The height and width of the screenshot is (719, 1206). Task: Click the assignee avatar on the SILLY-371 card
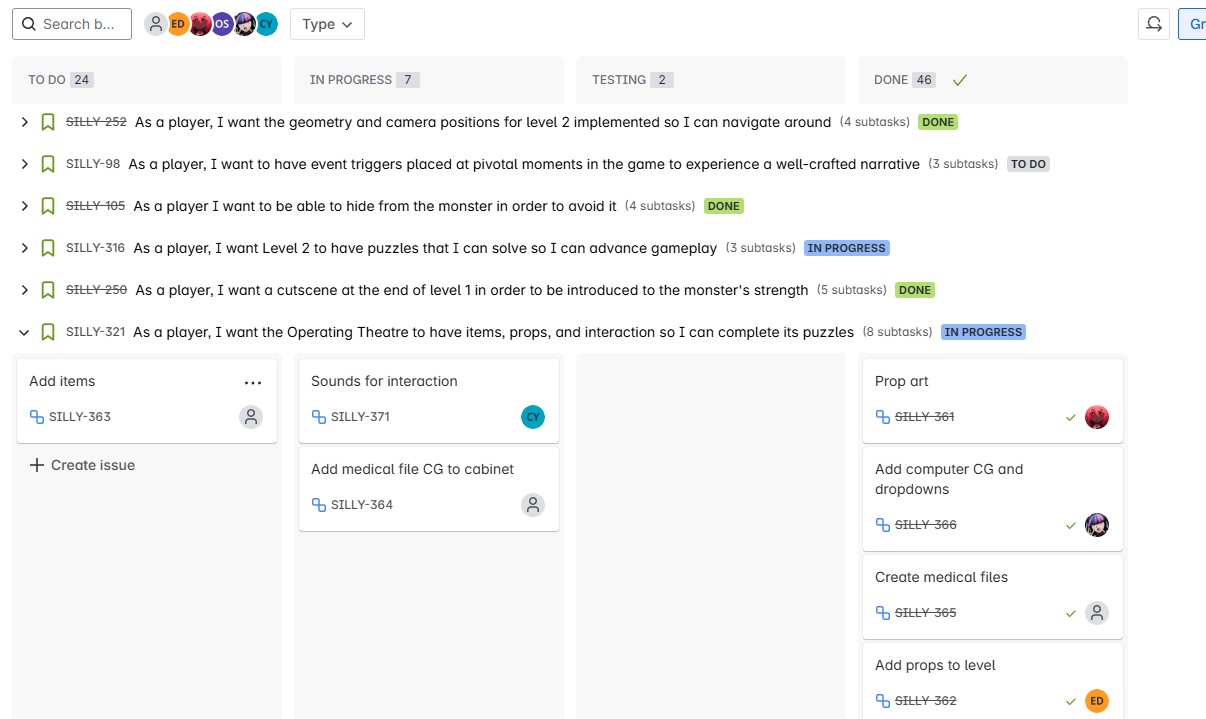(532, 417)
